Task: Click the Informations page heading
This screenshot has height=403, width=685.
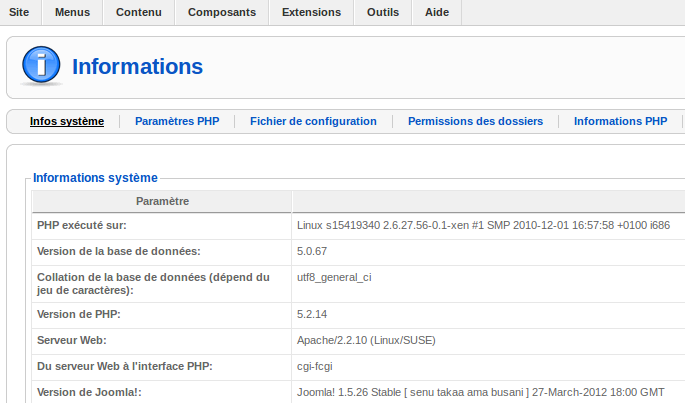Action: click(x=137, y=67)
